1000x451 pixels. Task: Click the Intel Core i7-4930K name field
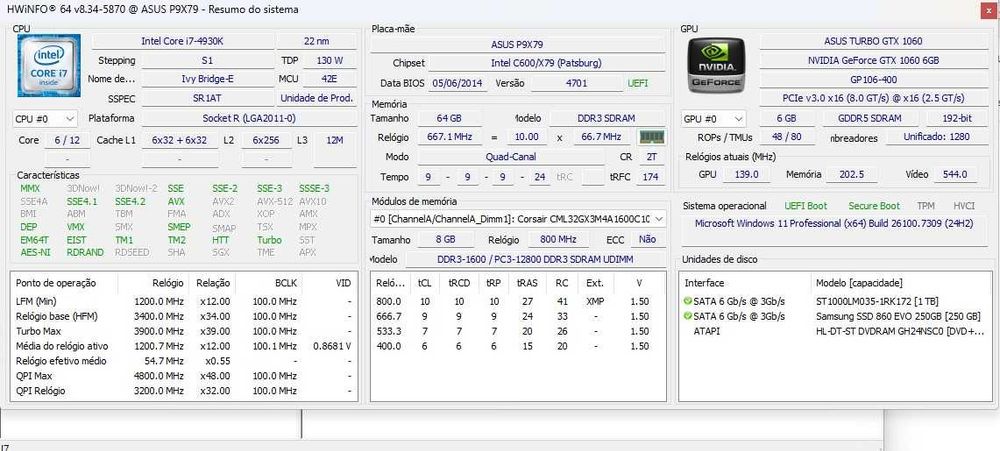[182, 41]
